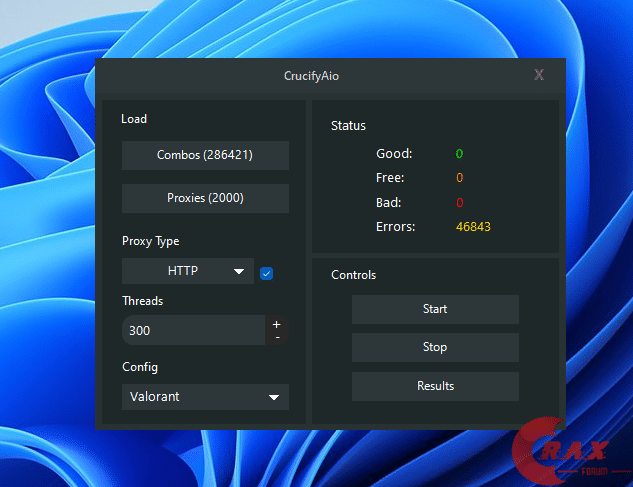Click the Status section heading
Screen dimensions: 633x487
click(348, 126)
